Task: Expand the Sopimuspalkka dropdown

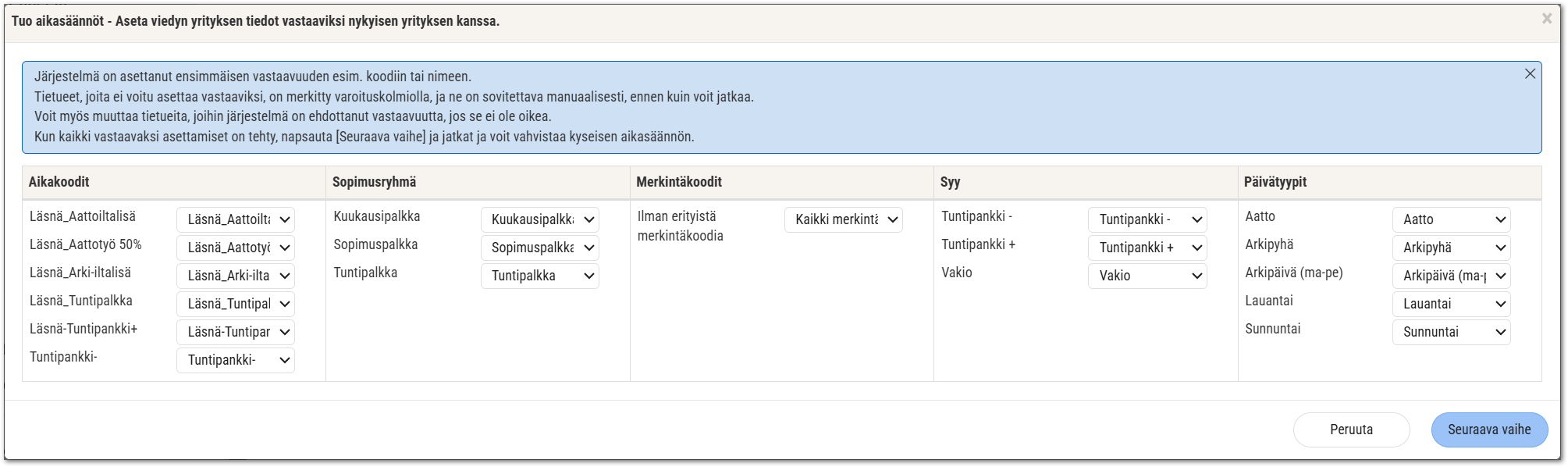Action: point(539,248)
